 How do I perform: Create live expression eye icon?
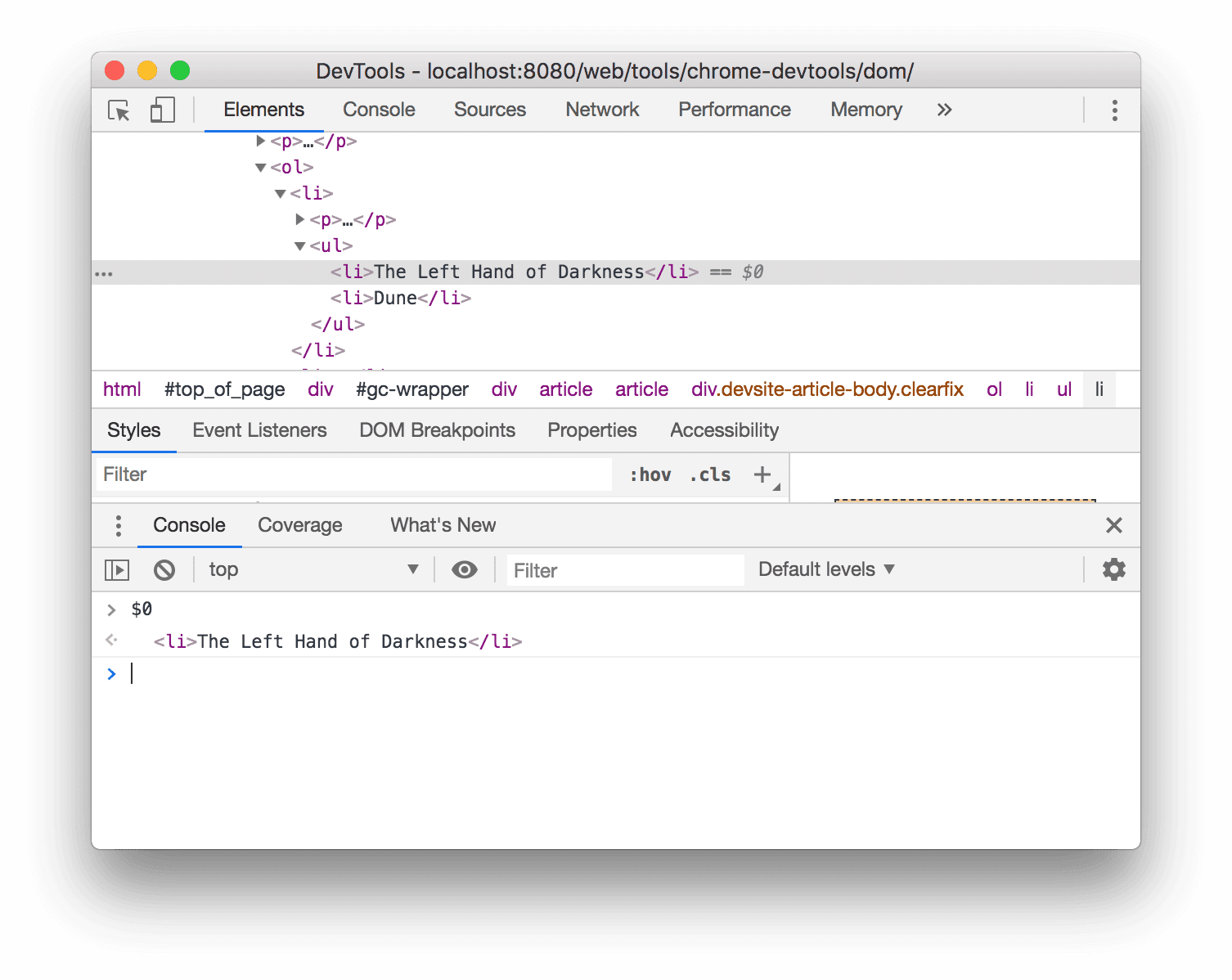coord(465,570)
